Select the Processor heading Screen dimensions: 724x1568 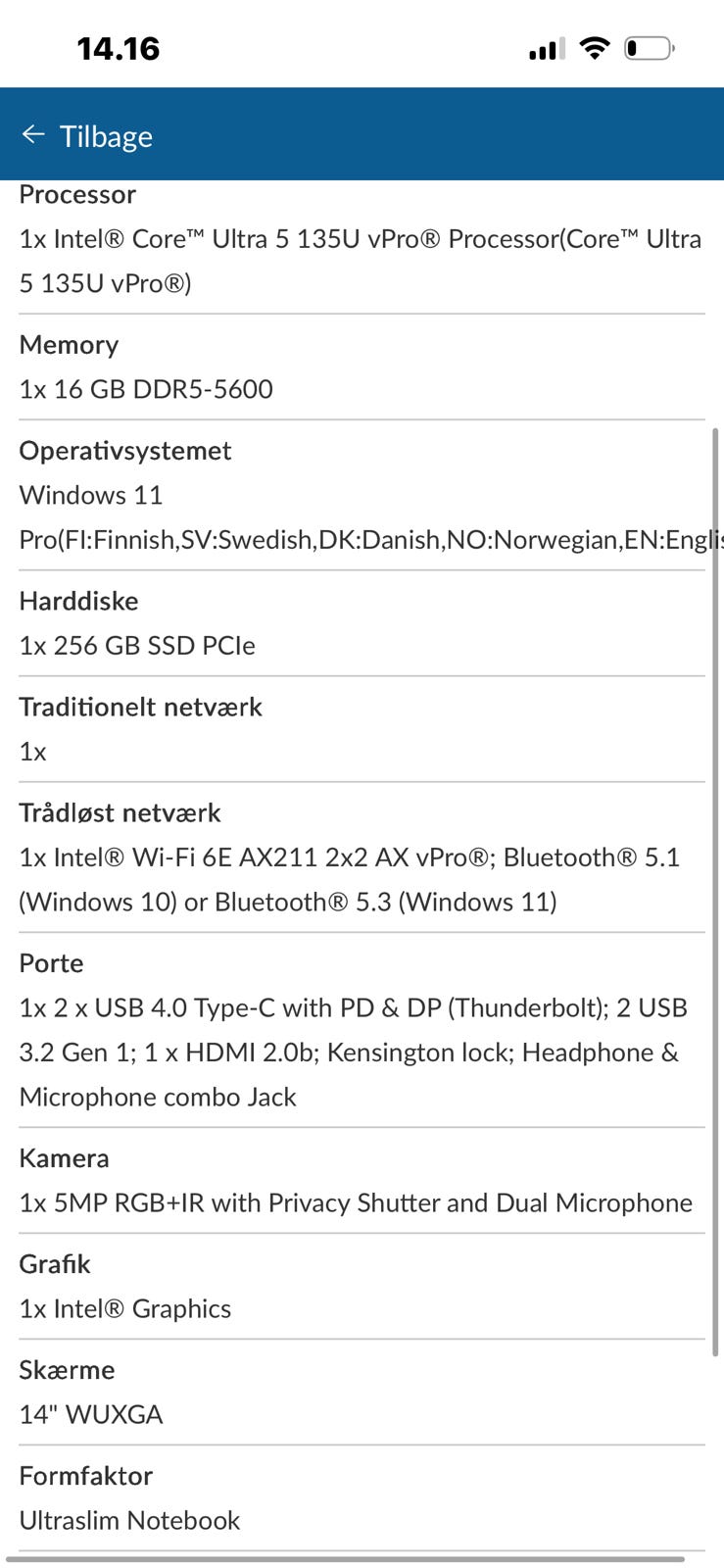coord(77,194)
